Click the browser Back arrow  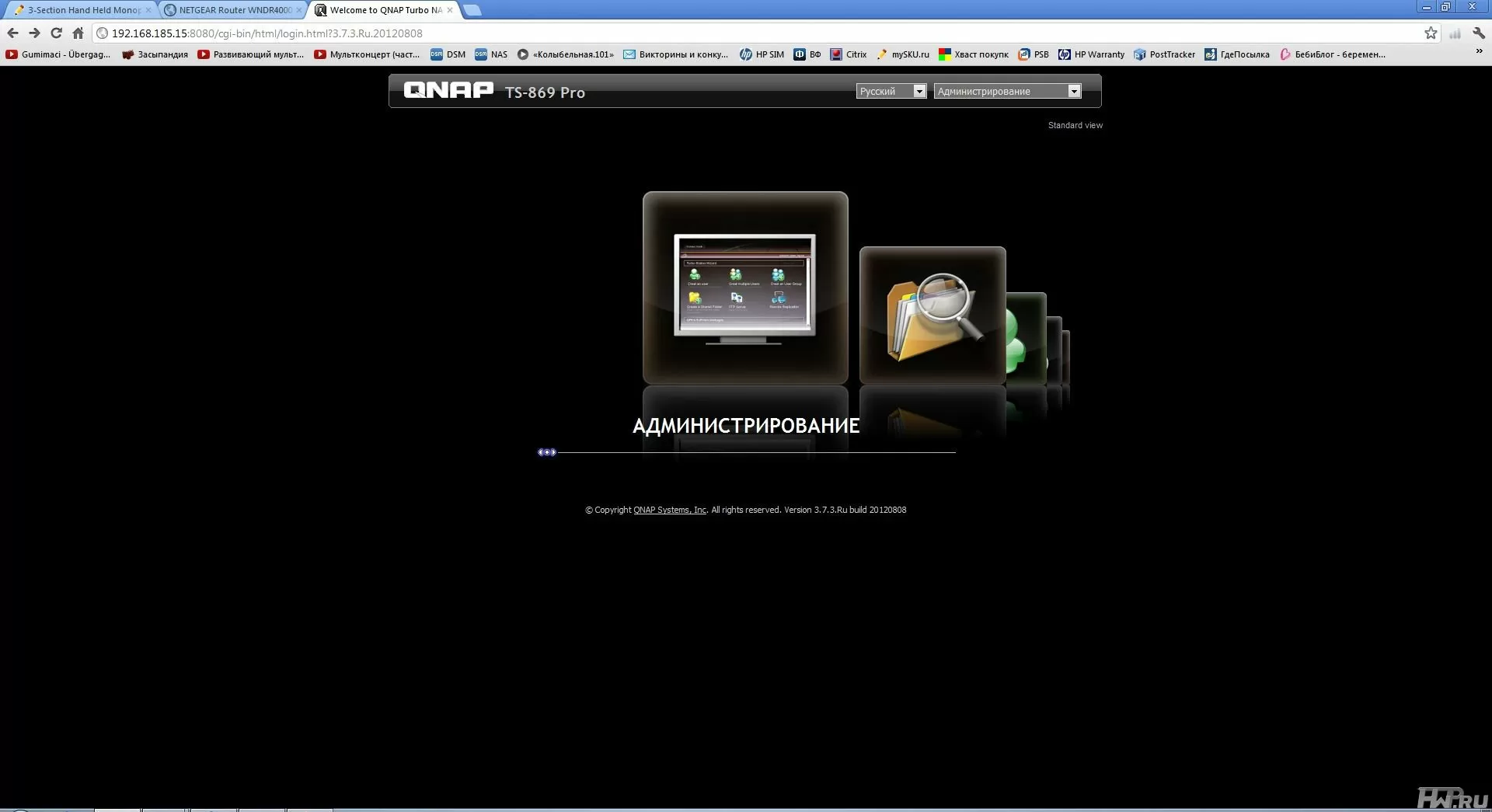pyautogui.click(x=12, y=33)
